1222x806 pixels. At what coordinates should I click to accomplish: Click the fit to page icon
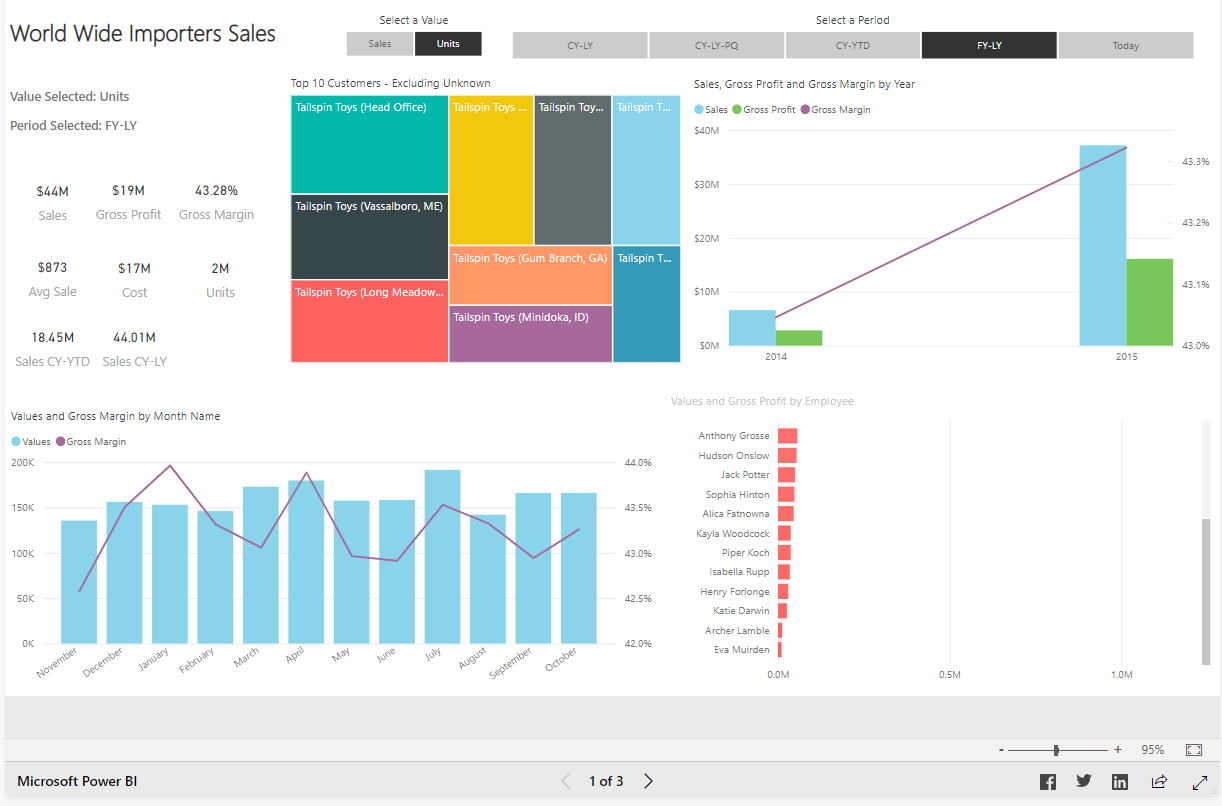[x=1193, y=750]
